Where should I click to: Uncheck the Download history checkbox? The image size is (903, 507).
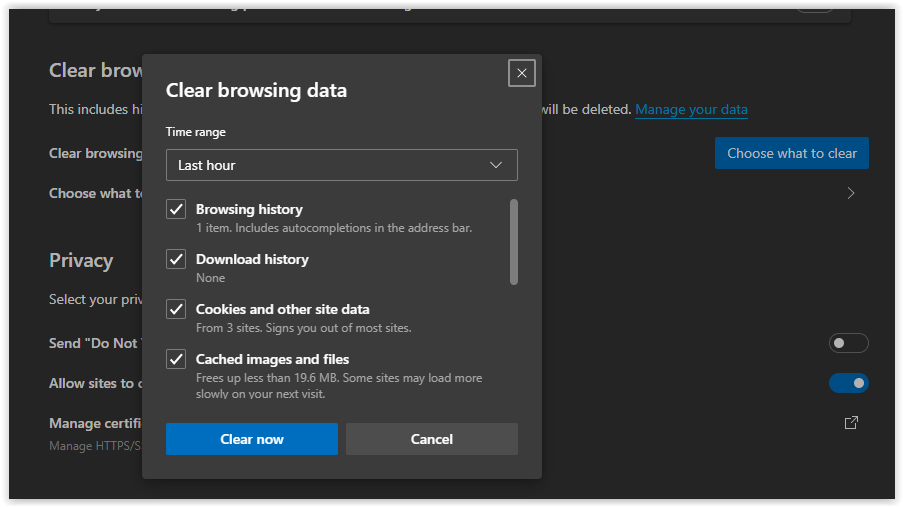coord(176,259)
